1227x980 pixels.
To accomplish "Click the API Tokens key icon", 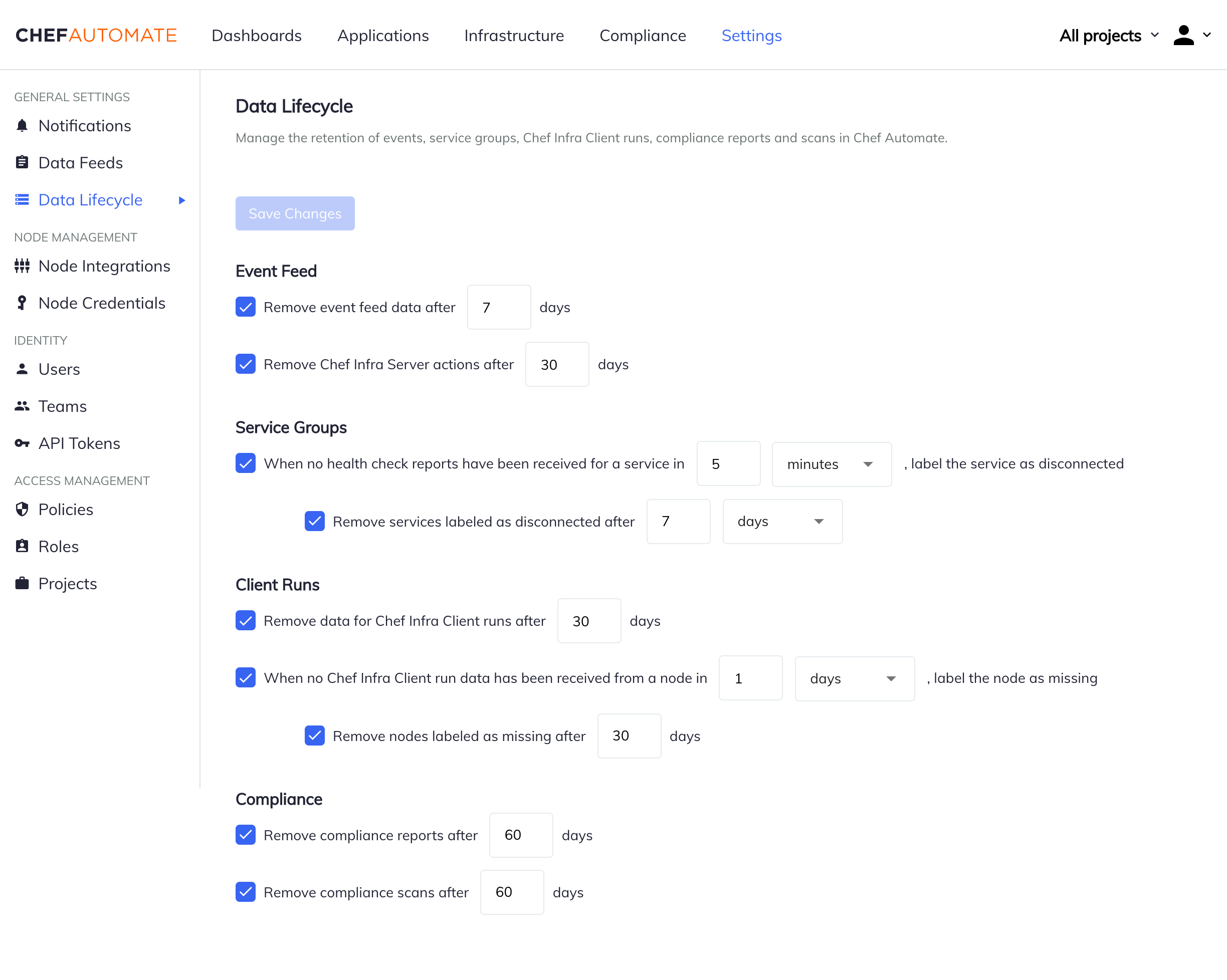I will coord(22,443).
